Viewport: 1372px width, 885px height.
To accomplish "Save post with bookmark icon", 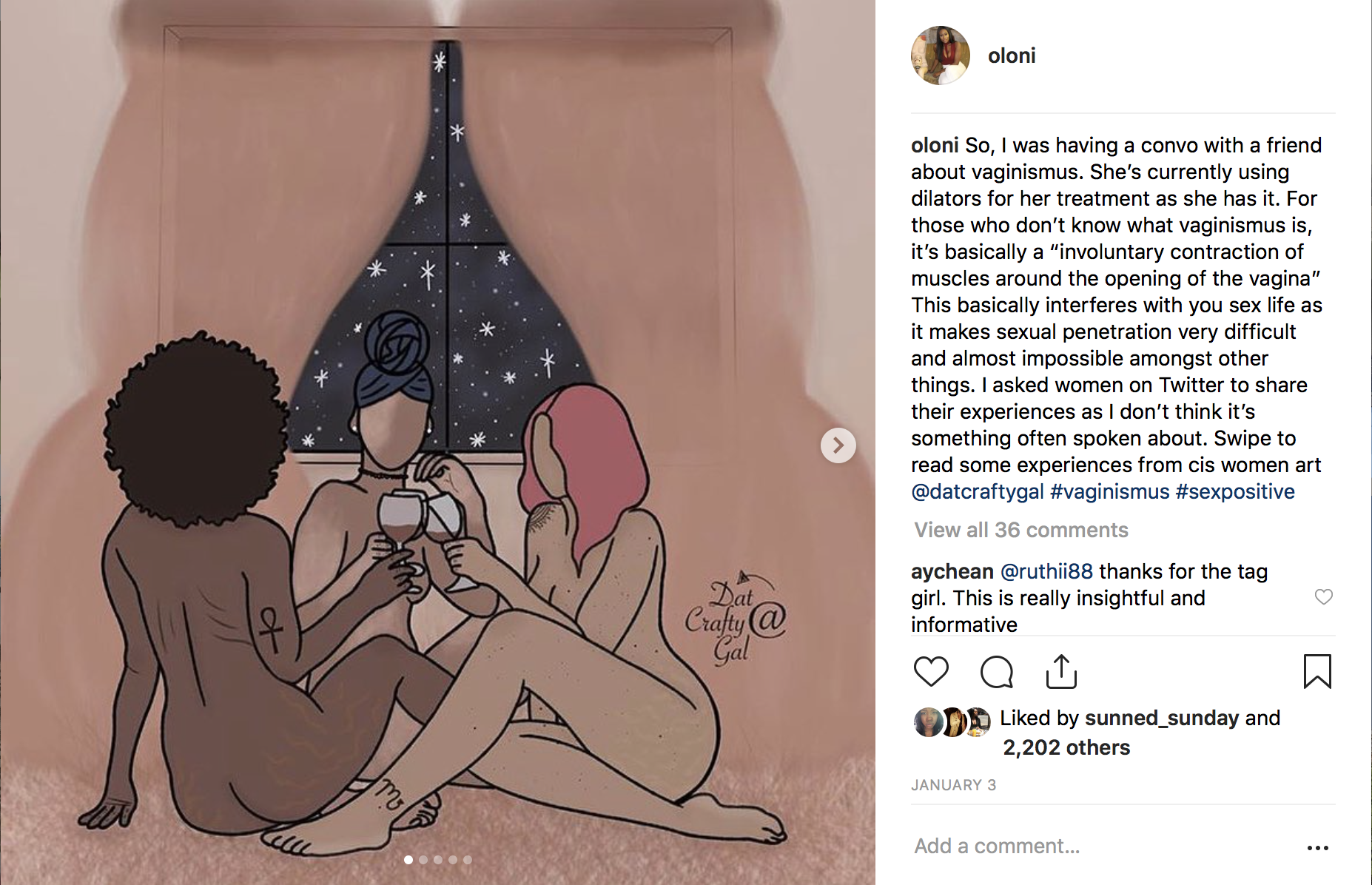I will [x=1317, y=671].
